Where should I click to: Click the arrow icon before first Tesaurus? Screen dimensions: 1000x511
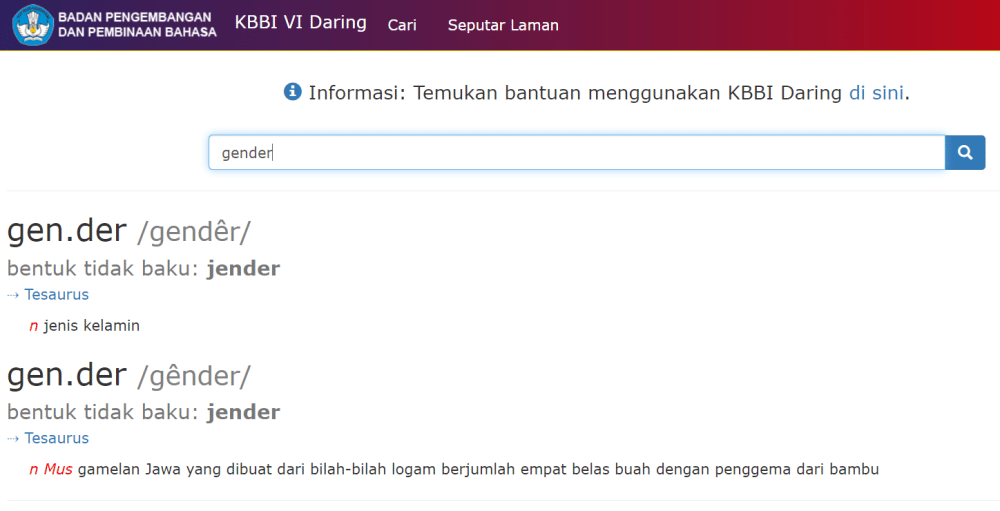point(14,295)
